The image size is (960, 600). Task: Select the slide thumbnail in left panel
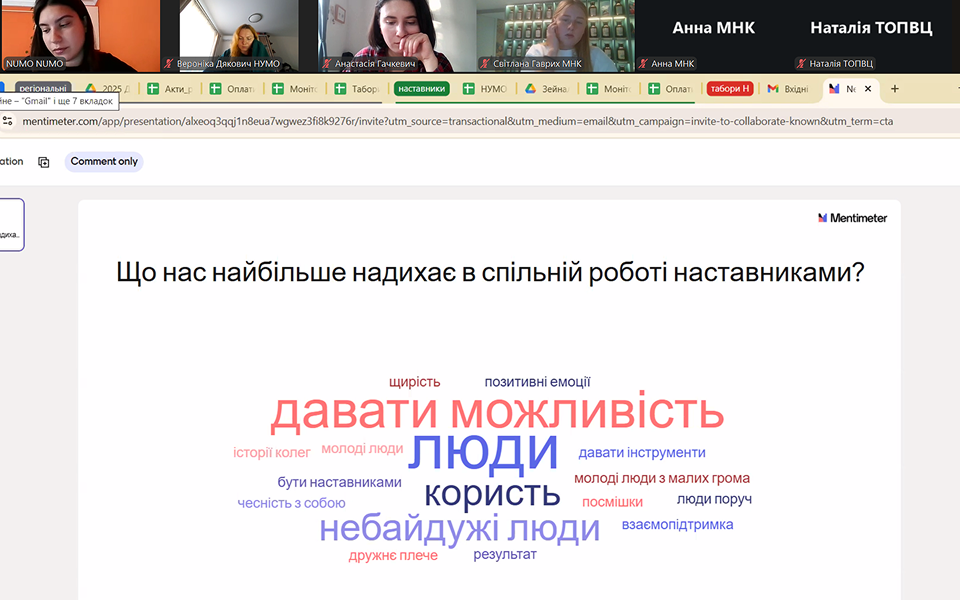tap(12, 225)
